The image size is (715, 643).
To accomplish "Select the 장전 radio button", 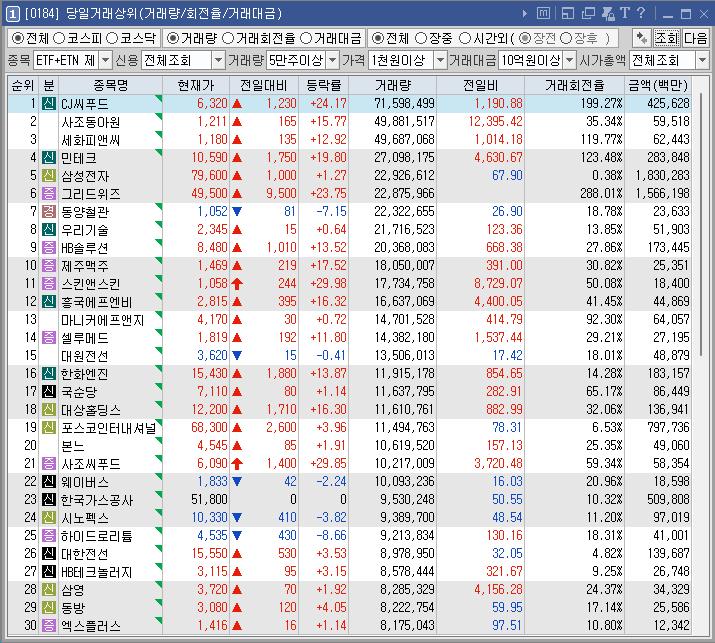I will coord(525,38).
